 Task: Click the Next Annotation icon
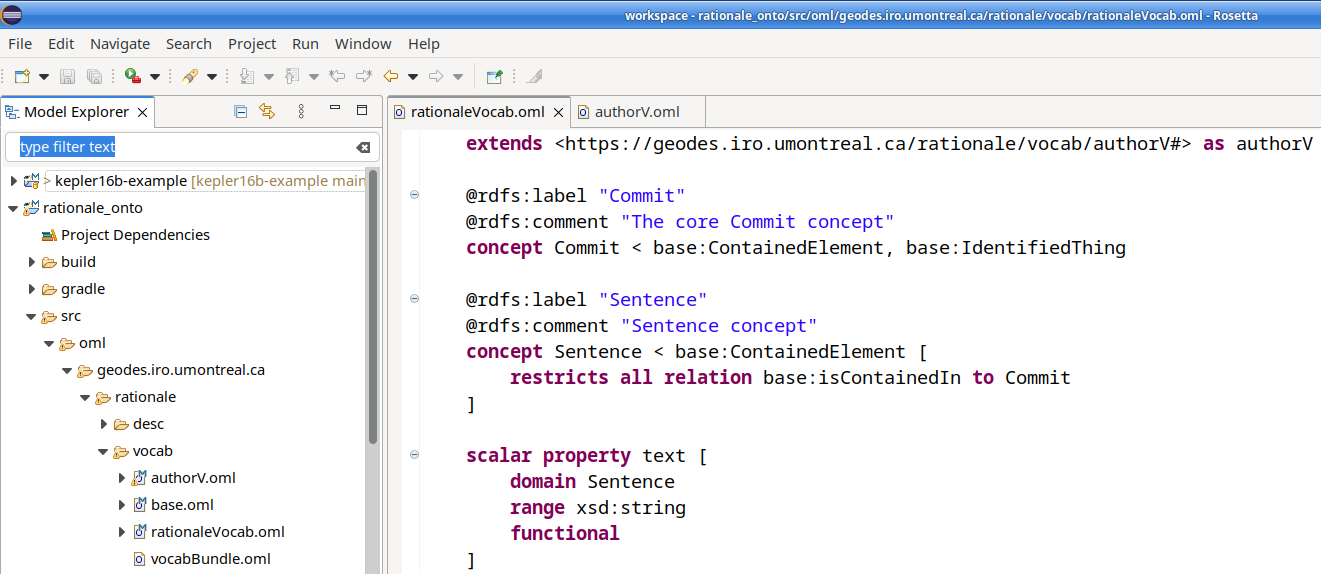point(247,76)
